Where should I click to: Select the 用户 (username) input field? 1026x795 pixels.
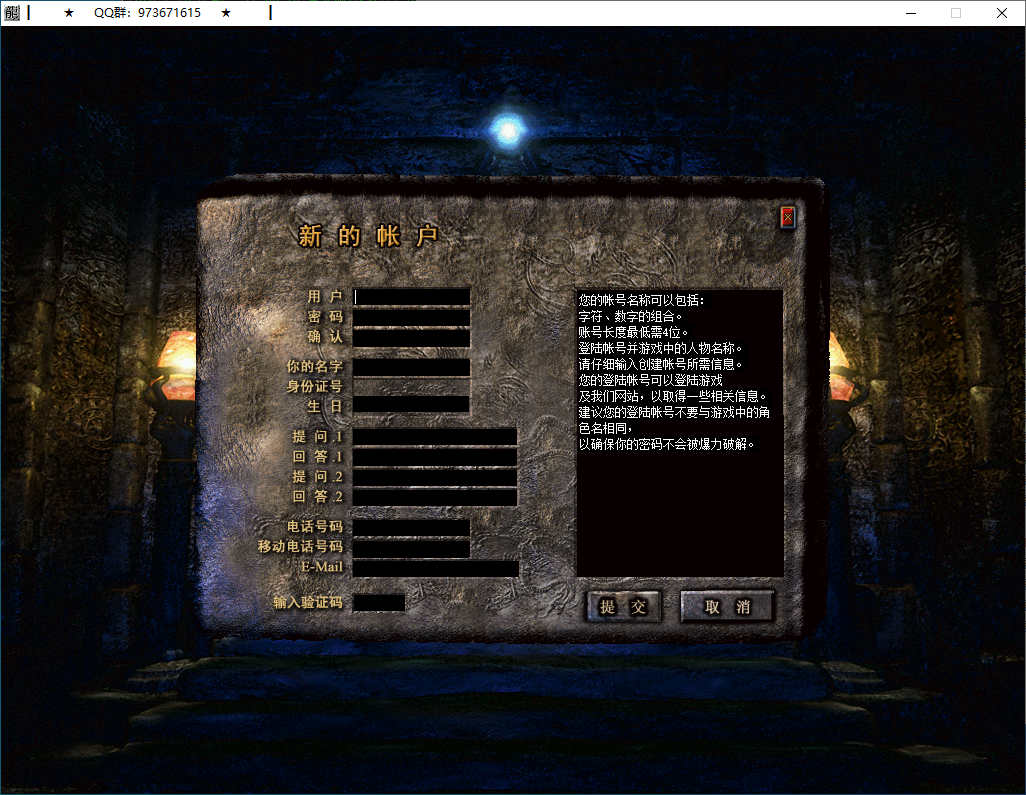click(x=412, y=297)
